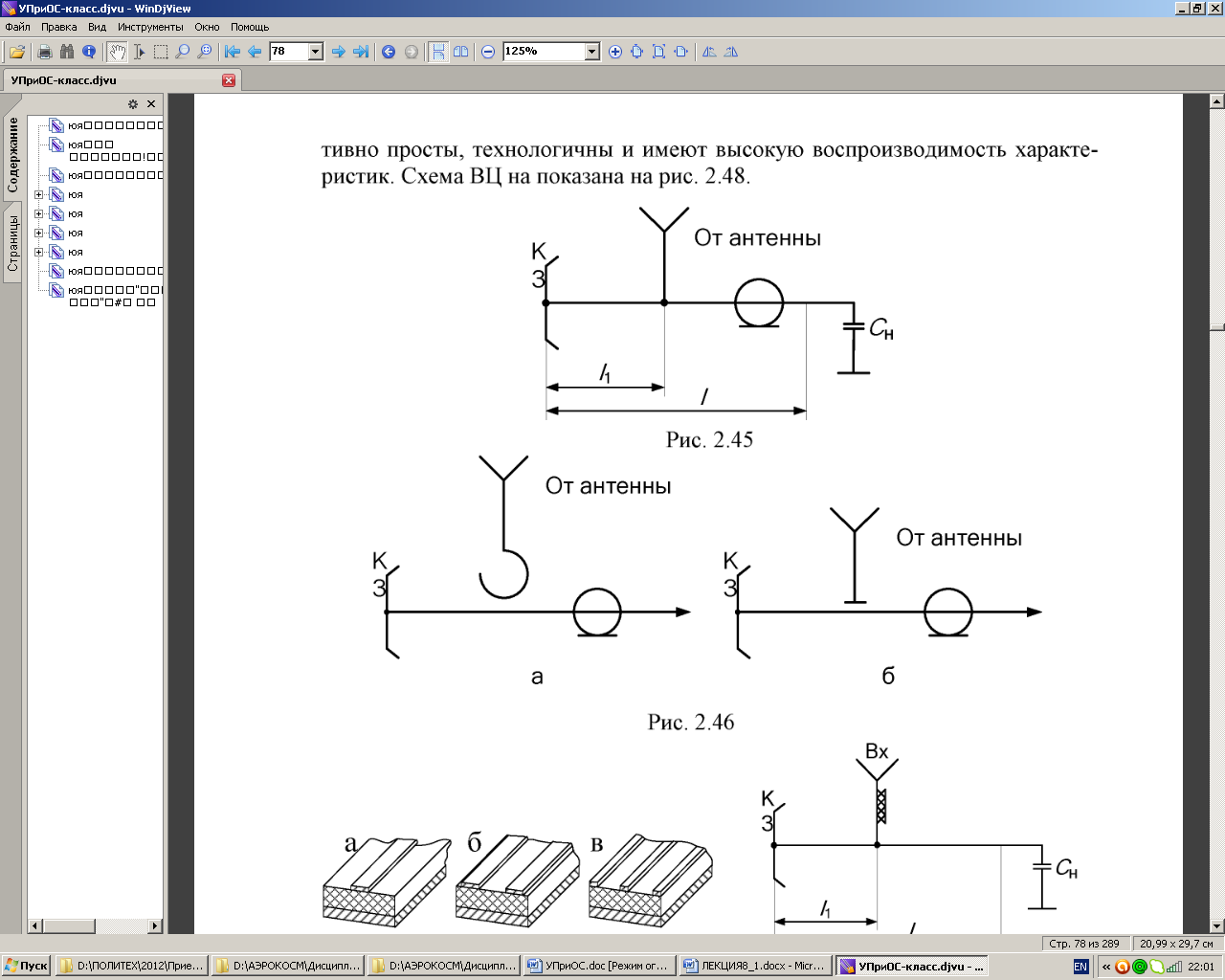
Task: Open the 125% zoom level dropdown
Action: tap(591, 52)
